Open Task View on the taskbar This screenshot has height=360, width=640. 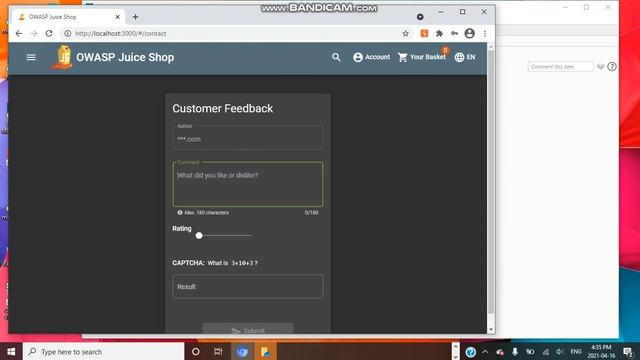[x=218, y=351]
